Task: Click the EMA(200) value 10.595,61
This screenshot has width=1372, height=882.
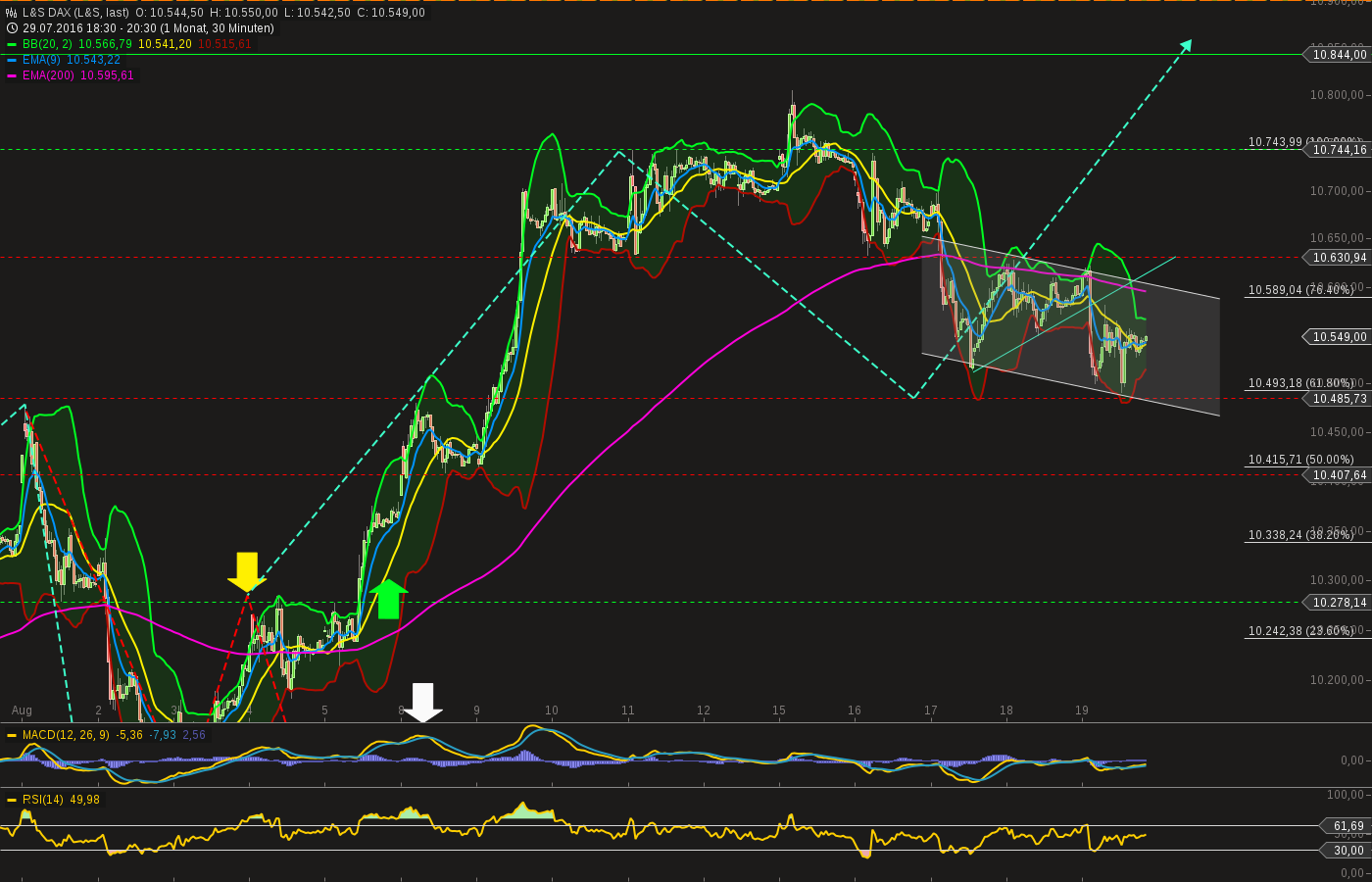Action: coord(107,75)
